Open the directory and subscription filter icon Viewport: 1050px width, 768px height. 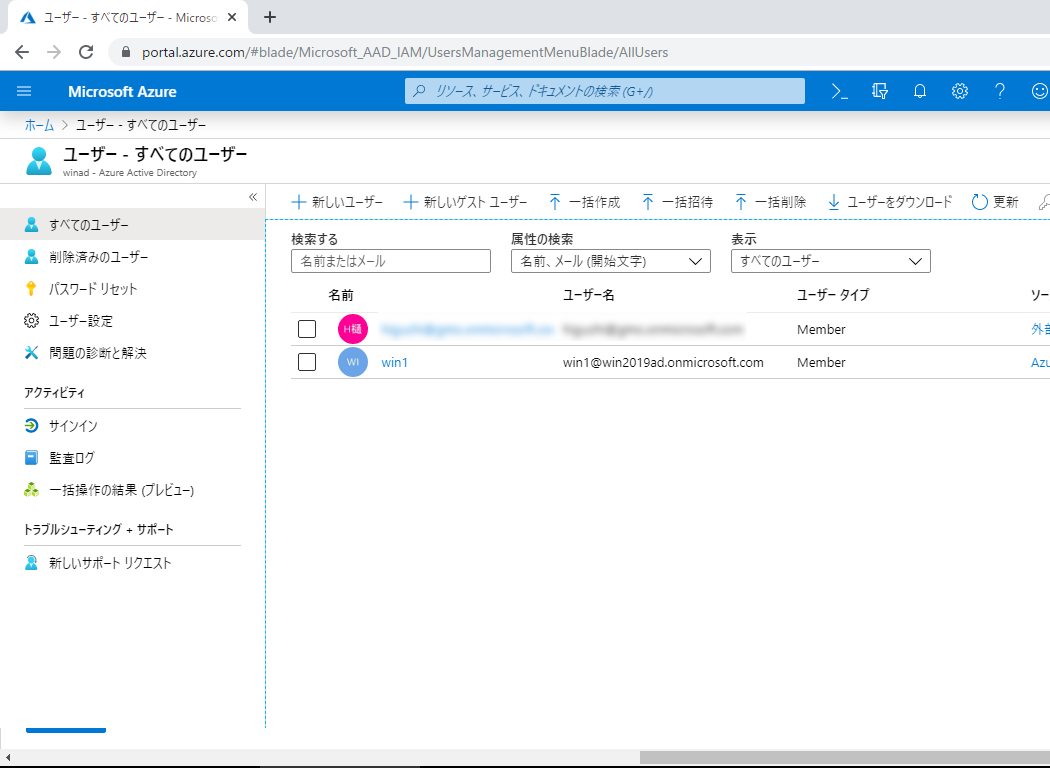(x=880, y=91)
